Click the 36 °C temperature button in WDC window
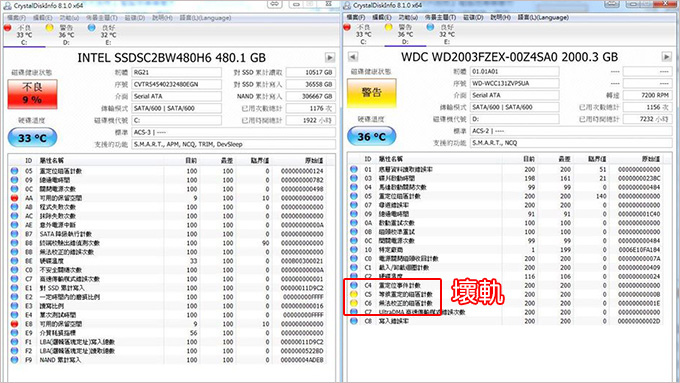This screenshot has height=383, width=680. point(372,137)
